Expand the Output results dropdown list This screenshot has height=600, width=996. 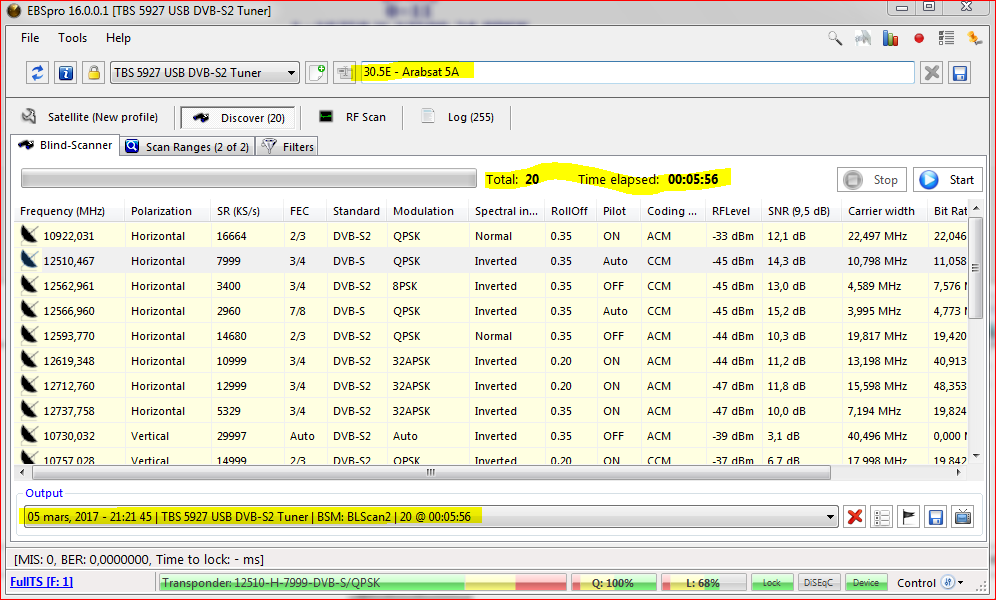(x=829, y=517)
